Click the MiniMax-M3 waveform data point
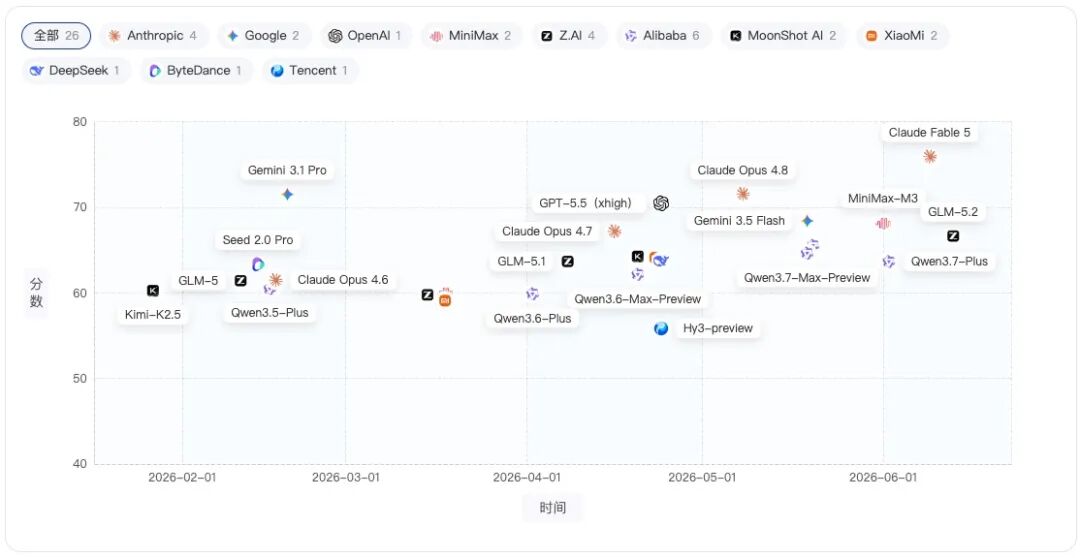Viewport: 1080px width, 558px height. click(883, 223)
